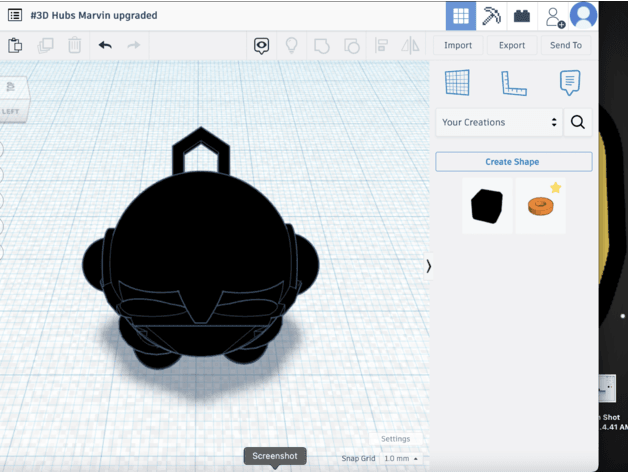
Task: Click the lightbulb hide icon
Action: pyautogui.click(x=292, y=45)
